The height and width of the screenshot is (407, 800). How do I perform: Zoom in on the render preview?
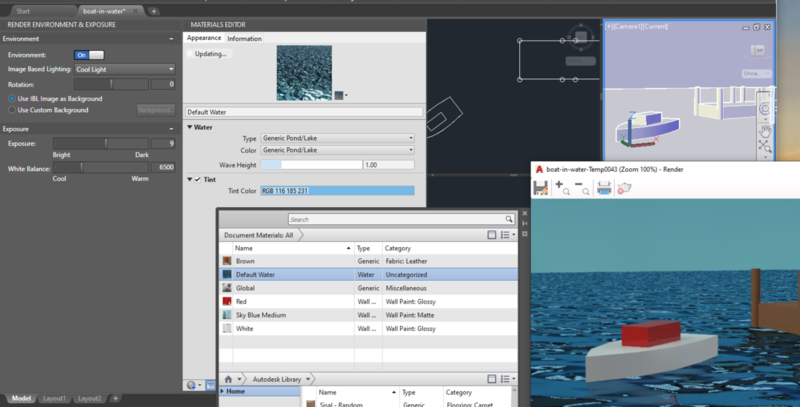(x=560, y=188)
